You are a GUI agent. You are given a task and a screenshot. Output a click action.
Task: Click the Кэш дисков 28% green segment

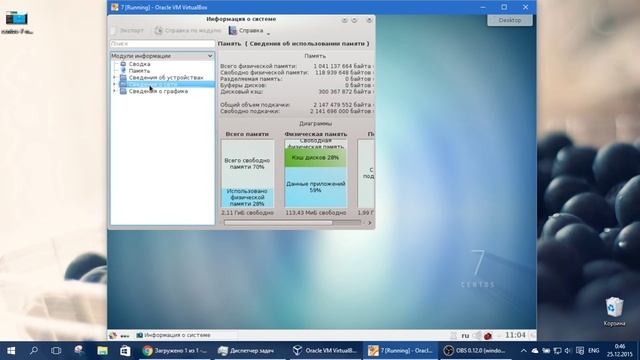pyautogui.click(x=315, y=158)
